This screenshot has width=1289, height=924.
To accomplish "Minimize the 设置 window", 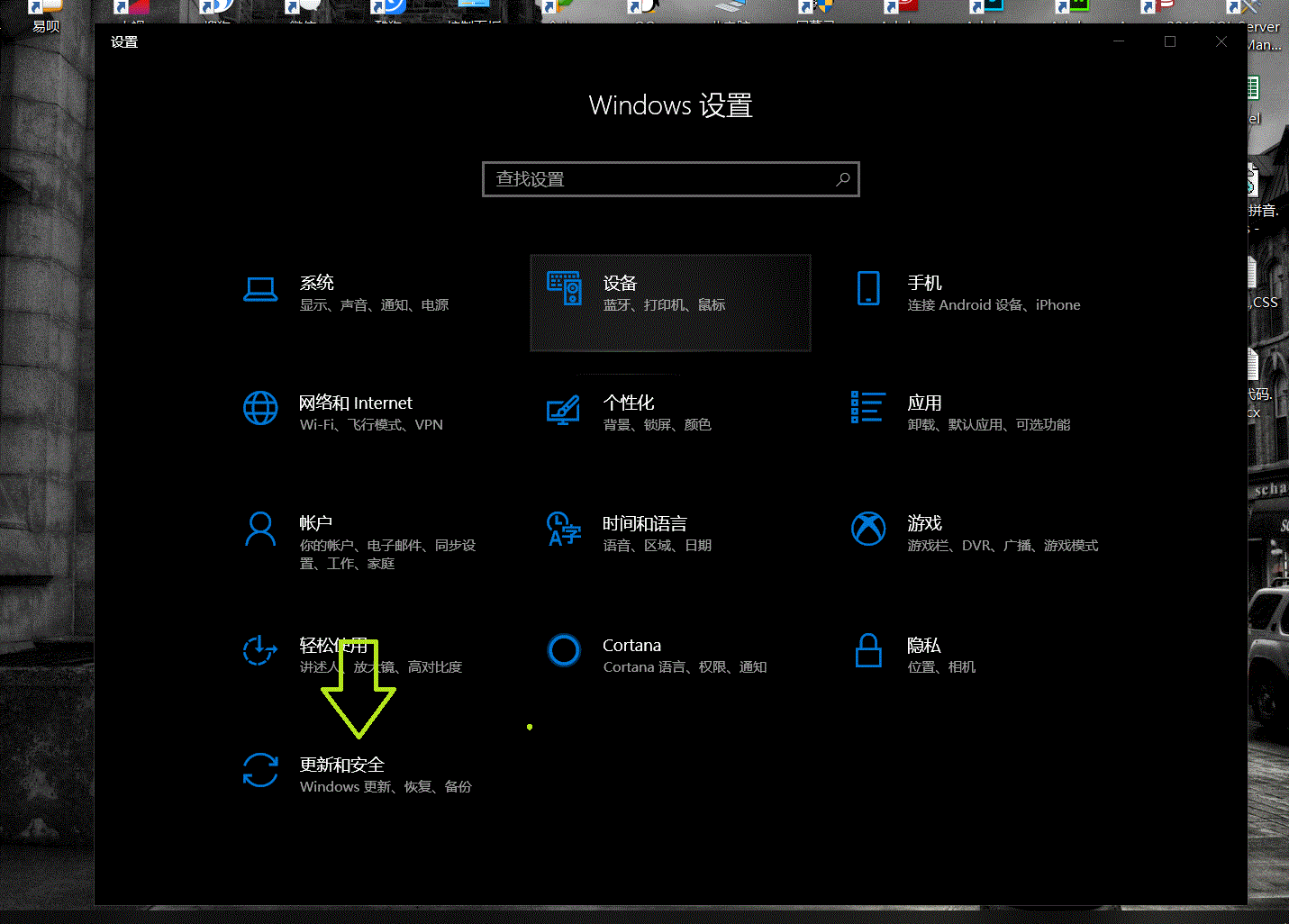I will [x=1119, y=41].
